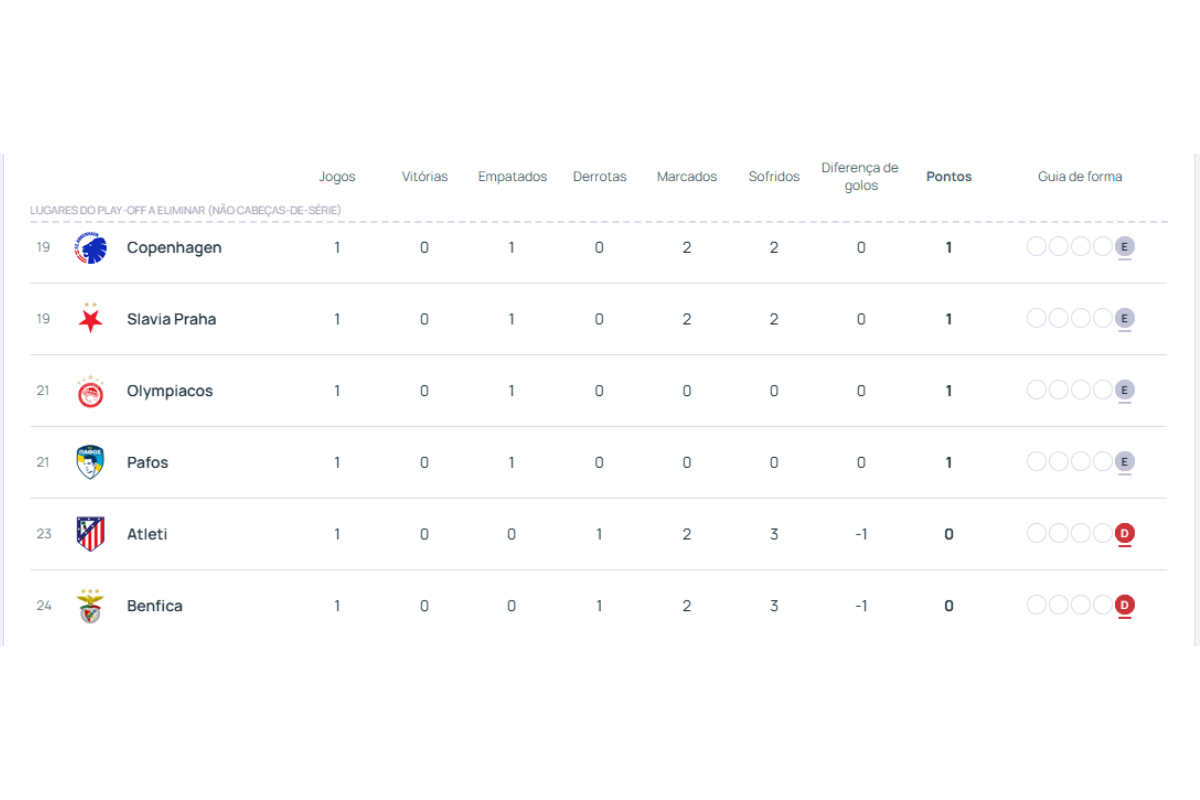Select the Copenhagen club crest

91,247
